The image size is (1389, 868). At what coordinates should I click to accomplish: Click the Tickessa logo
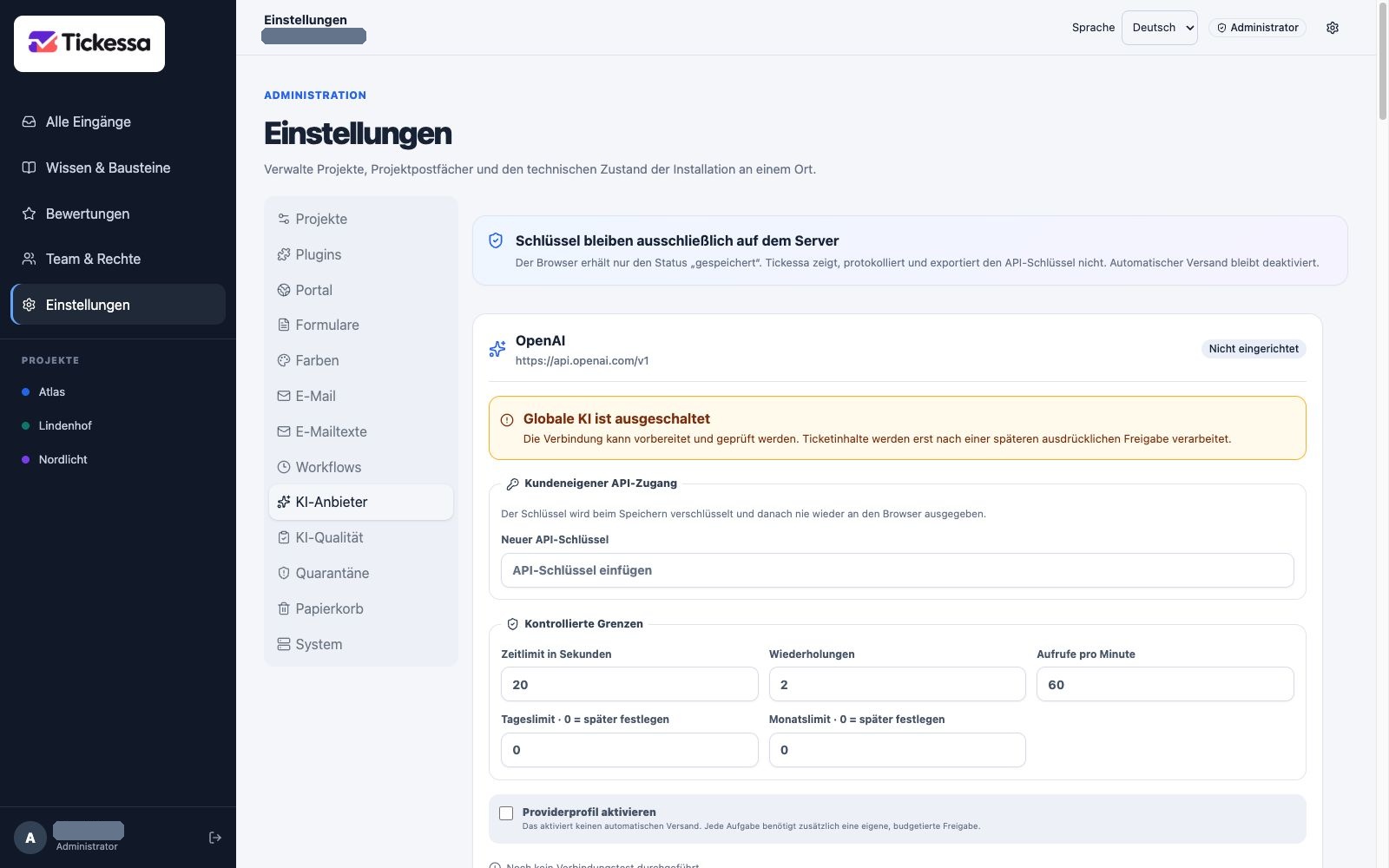point(89,43)
